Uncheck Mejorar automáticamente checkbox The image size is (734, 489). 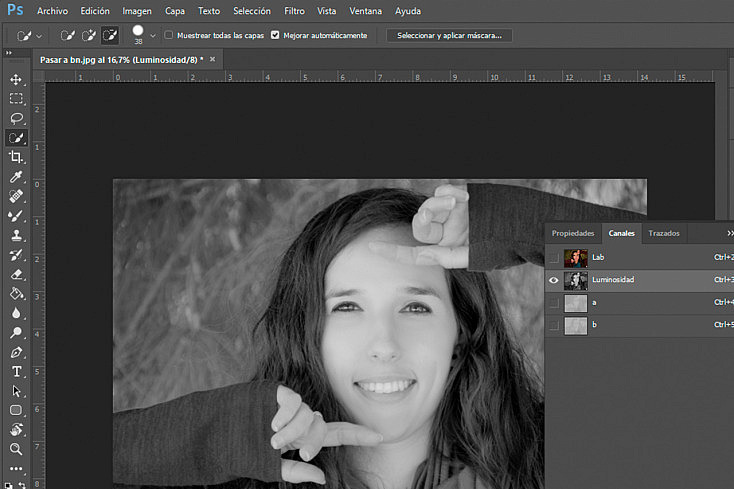pyautogui.click(x=275, y=35)
